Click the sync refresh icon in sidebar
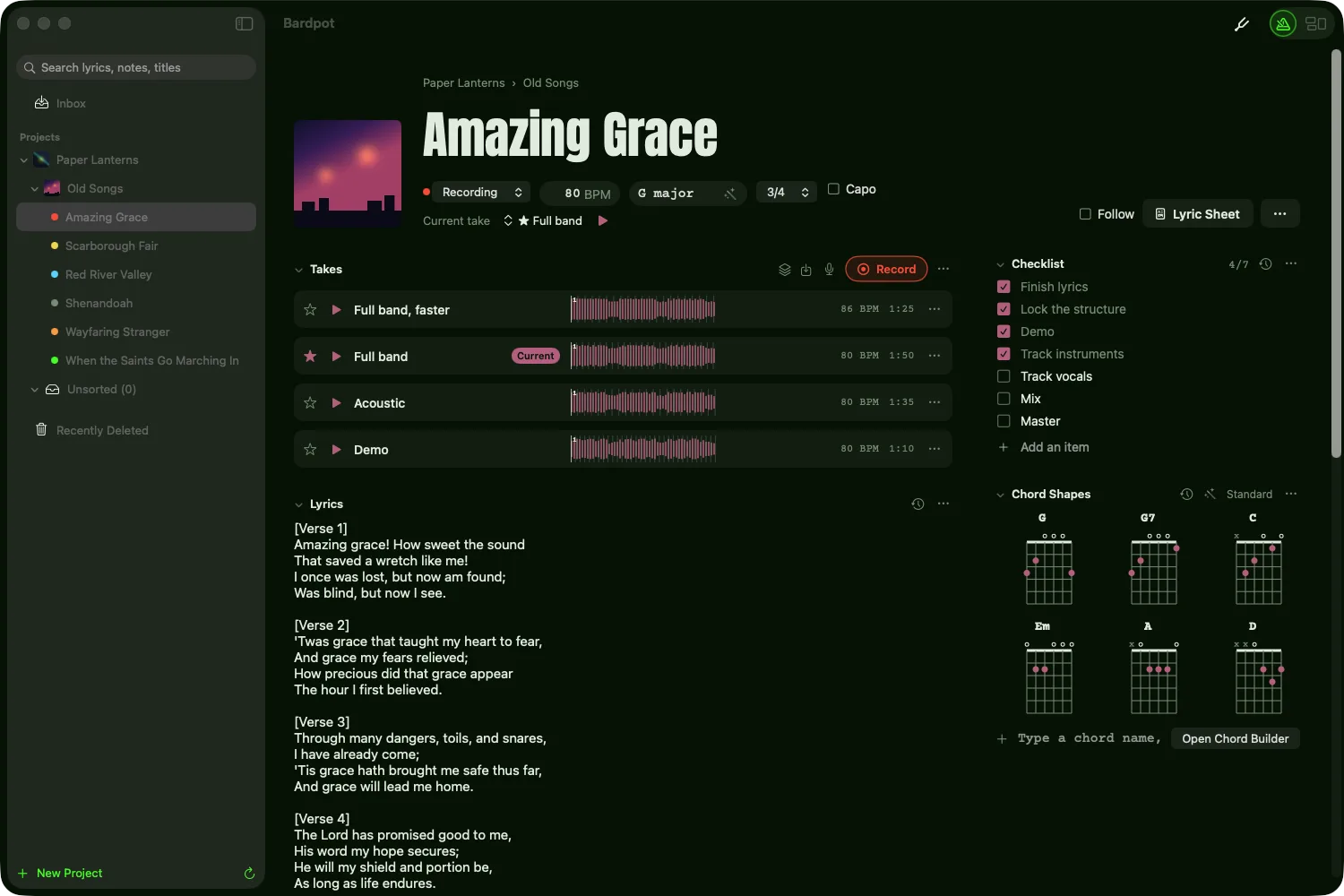The height and width of the screenshot is (896, 1344). point(249,873)
